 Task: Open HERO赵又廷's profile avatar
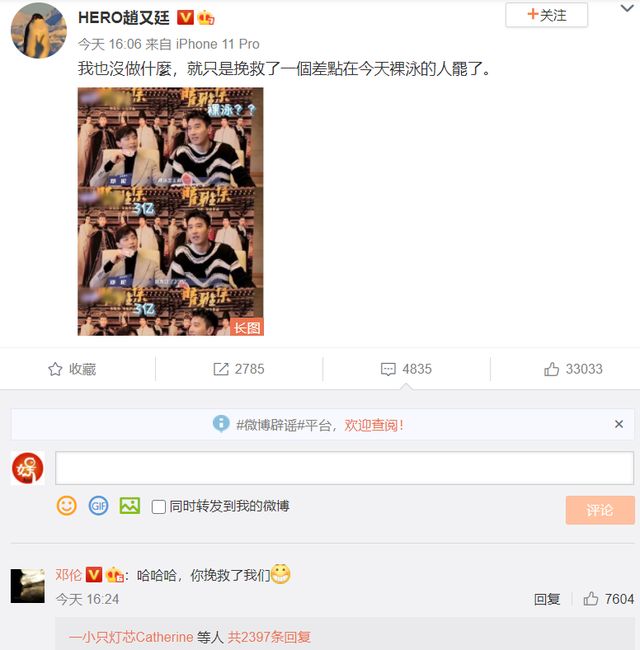[x=39, y=30]
